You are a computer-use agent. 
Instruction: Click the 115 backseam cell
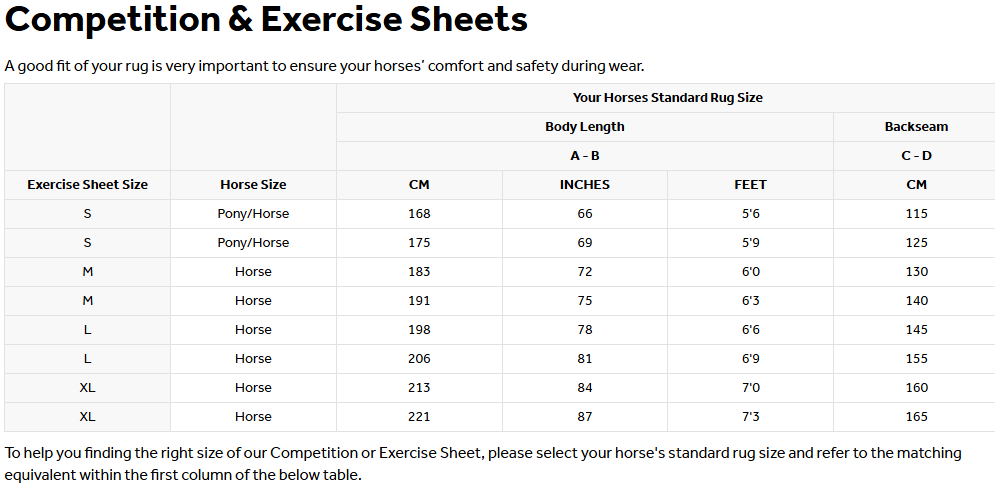click(916, 214)
